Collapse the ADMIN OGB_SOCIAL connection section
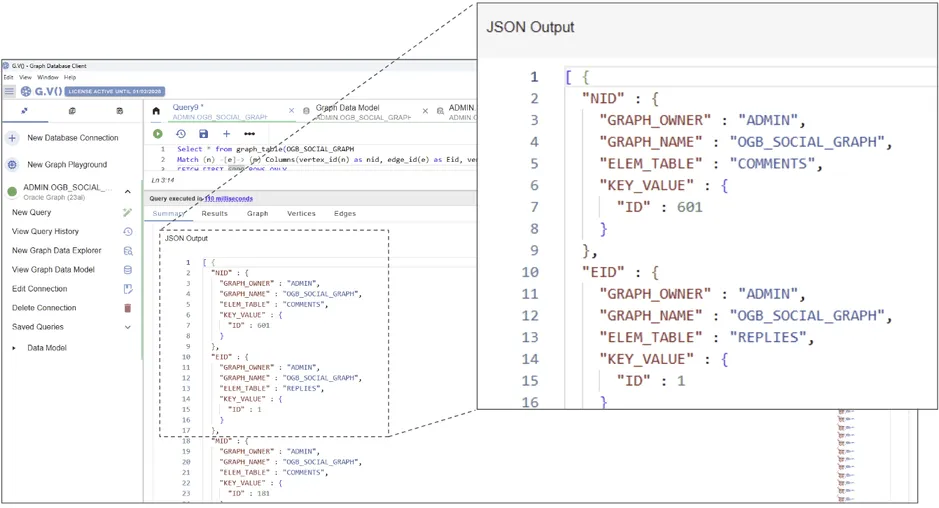The height and width of the screenshot is (508, 939). [128, 192]
